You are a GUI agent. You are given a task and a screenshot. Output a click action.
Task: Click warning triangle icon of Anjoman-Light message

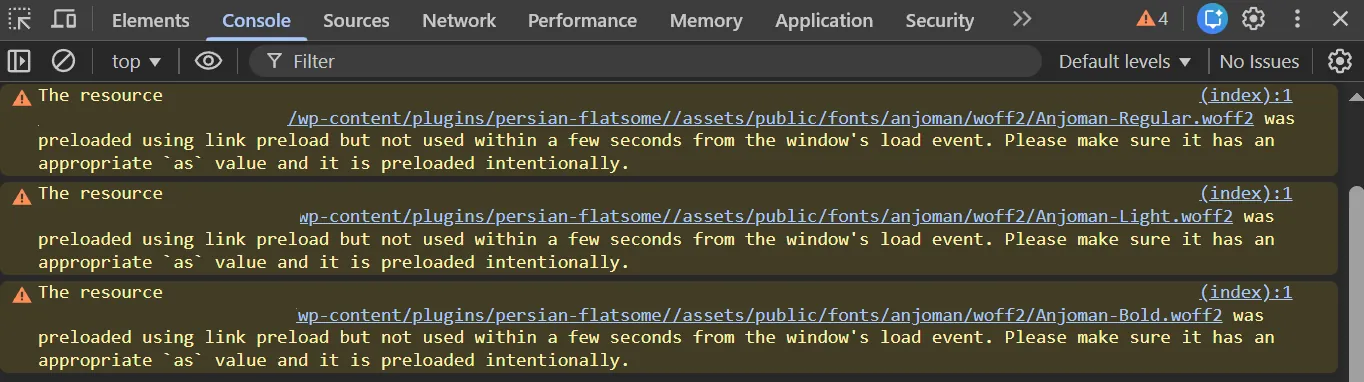21,196
